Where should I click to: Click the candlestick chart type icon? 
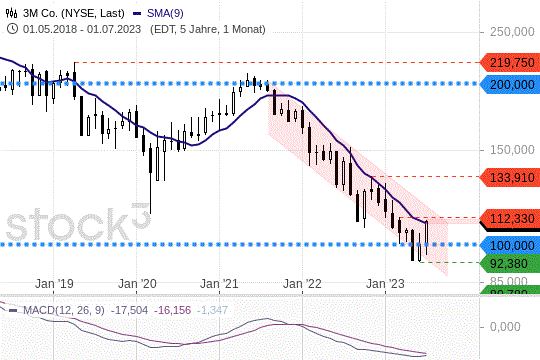(x=11, y=13)
